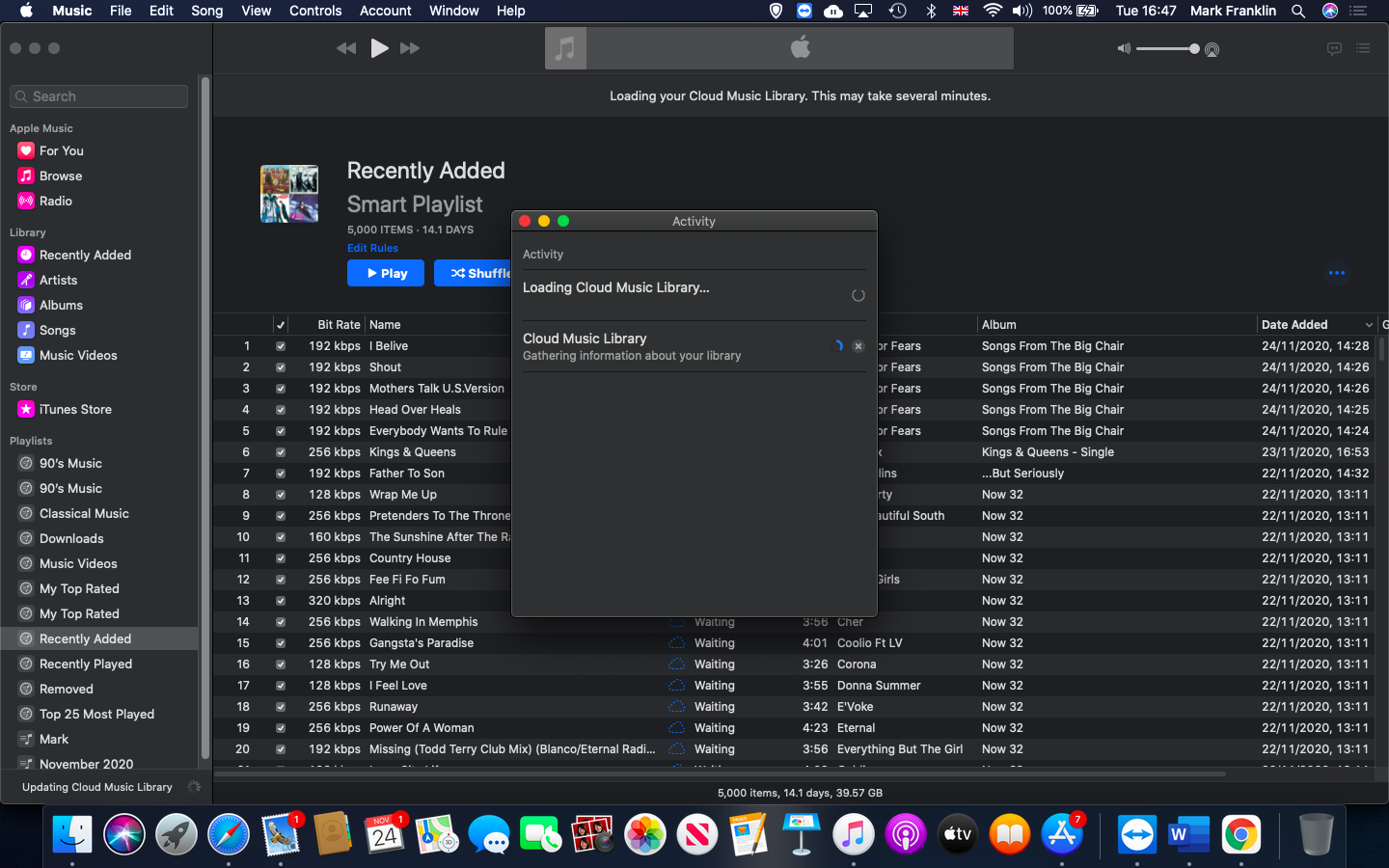This screenshot has height=868, width=1389.
Task: Open the Account menu
Action: [386, 11]
